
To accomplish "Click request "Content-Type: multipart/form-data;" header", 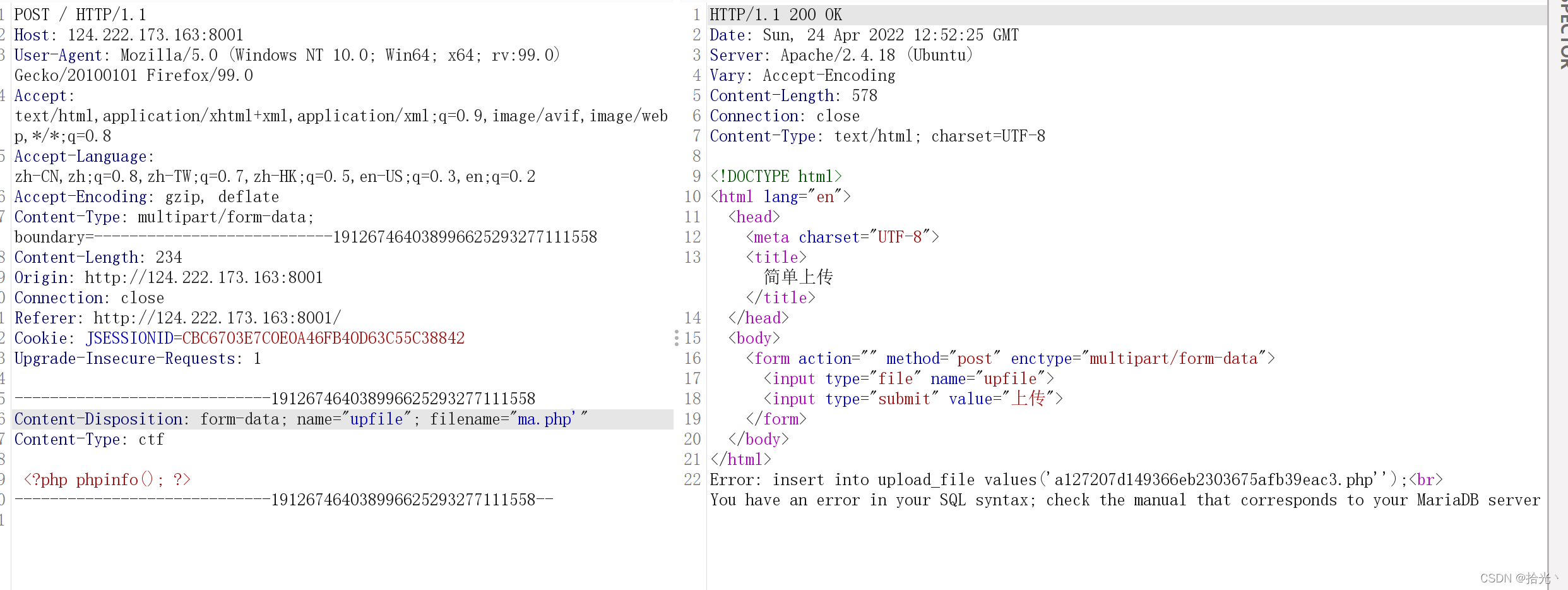I will click(x=164, y=217).
